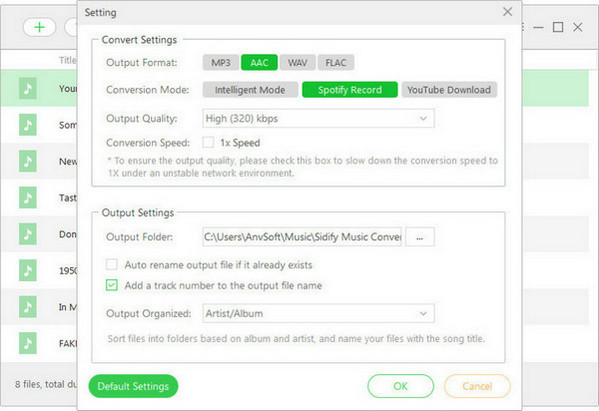Confirm settings with the OK button
This screenshot has width=599, height=411.
click(x=400, y=386)
